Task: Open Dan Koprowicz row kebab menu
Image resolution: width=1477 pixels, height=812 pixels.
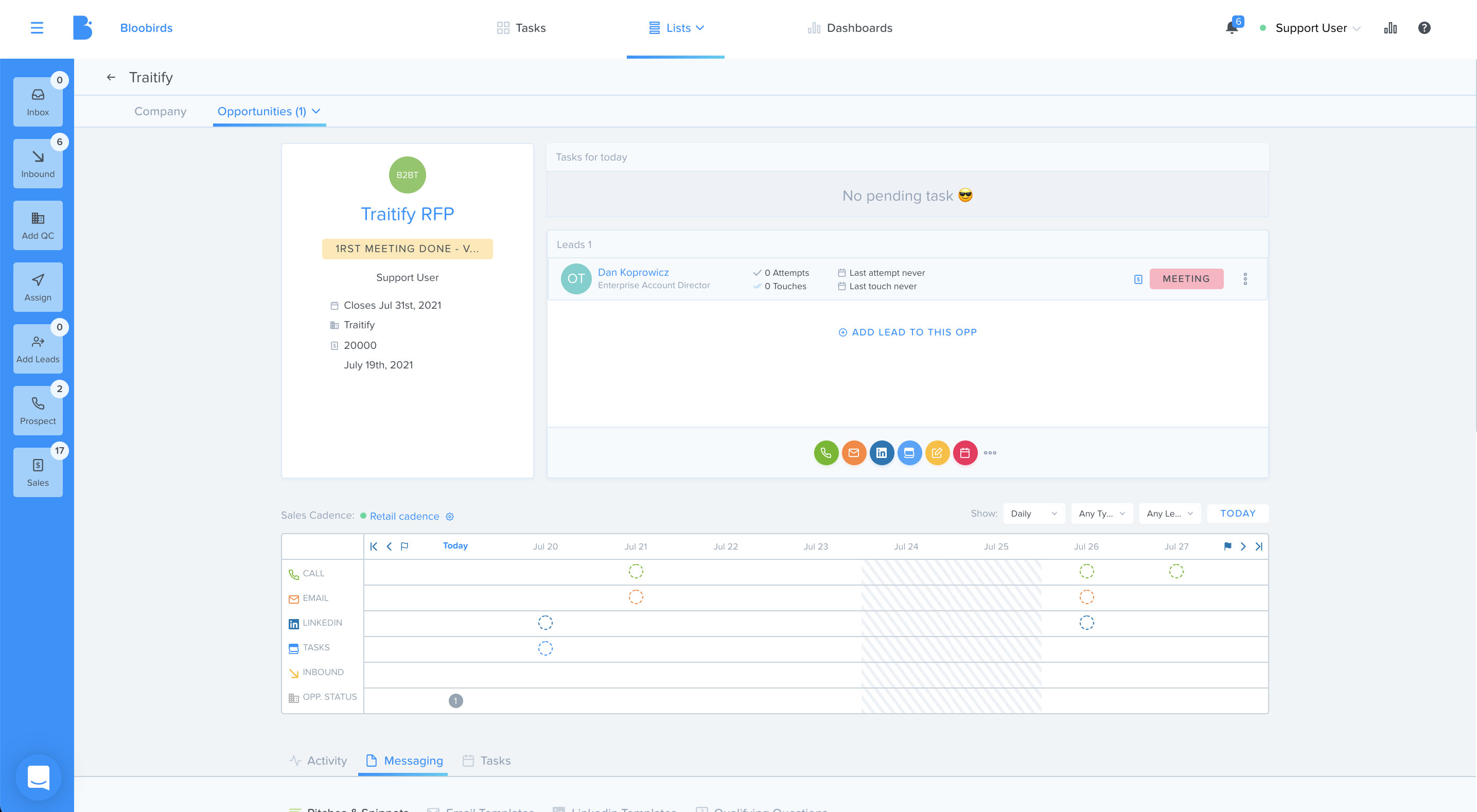Action: click(1245, 279)
